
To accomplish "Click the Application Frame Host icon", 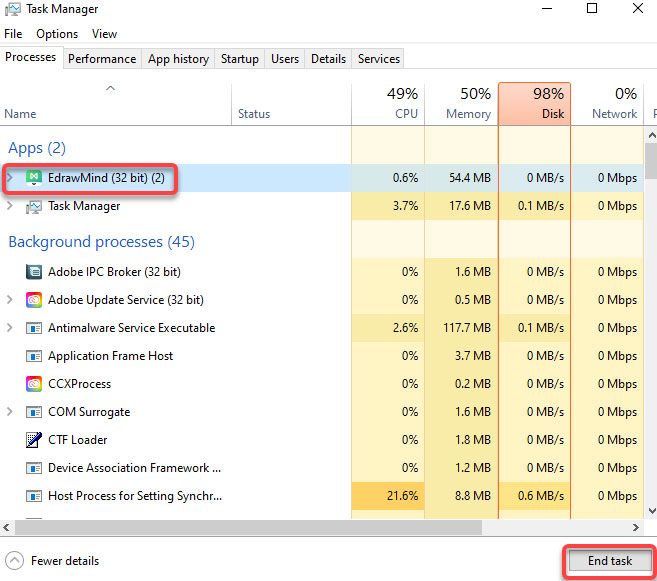I will click(x=34, y=356).
